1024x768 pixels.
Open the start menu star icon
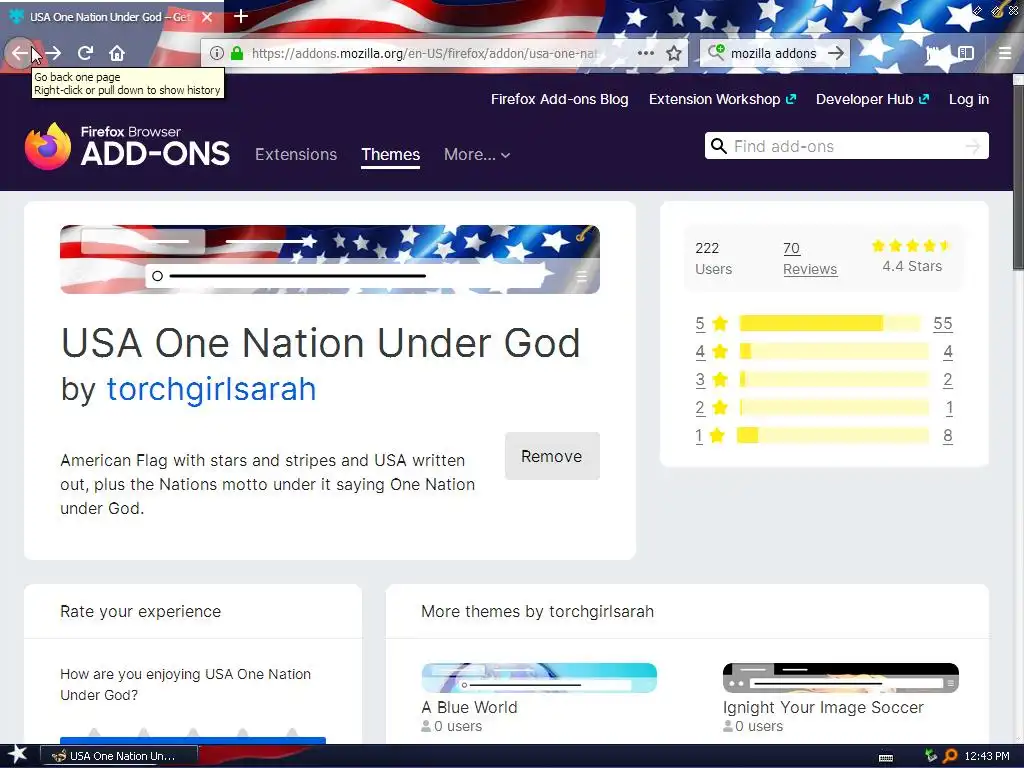point(17,754)
